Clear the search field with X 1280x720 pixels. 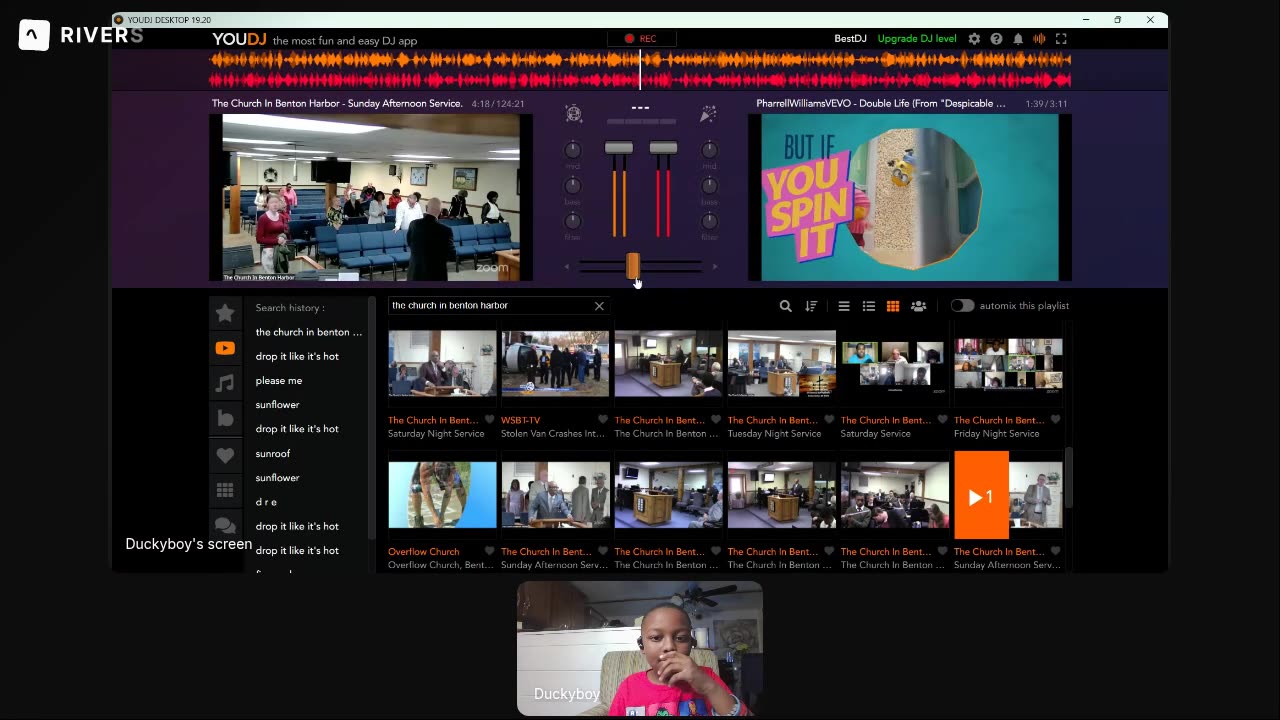coord(599,306)
